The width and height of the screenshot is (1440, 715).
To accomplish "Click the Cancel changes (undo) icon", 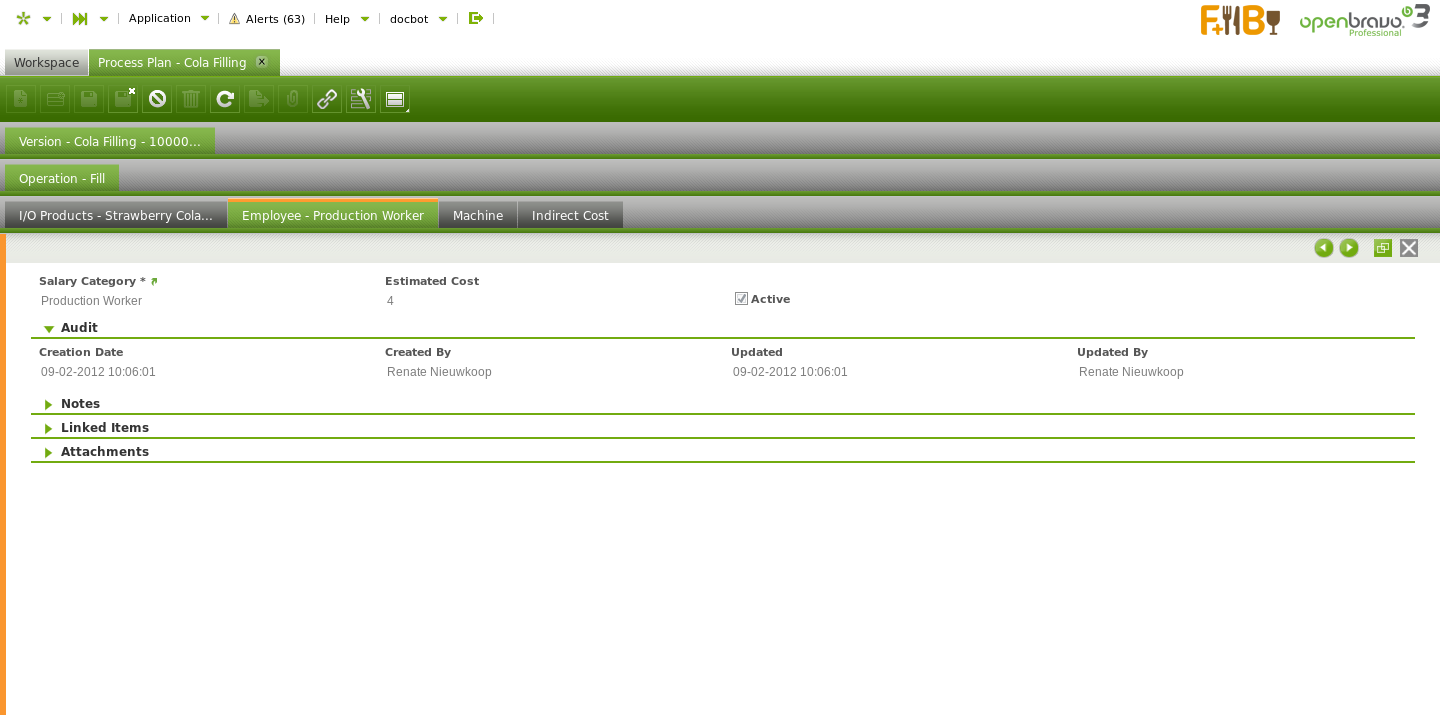I will [157, 99].
